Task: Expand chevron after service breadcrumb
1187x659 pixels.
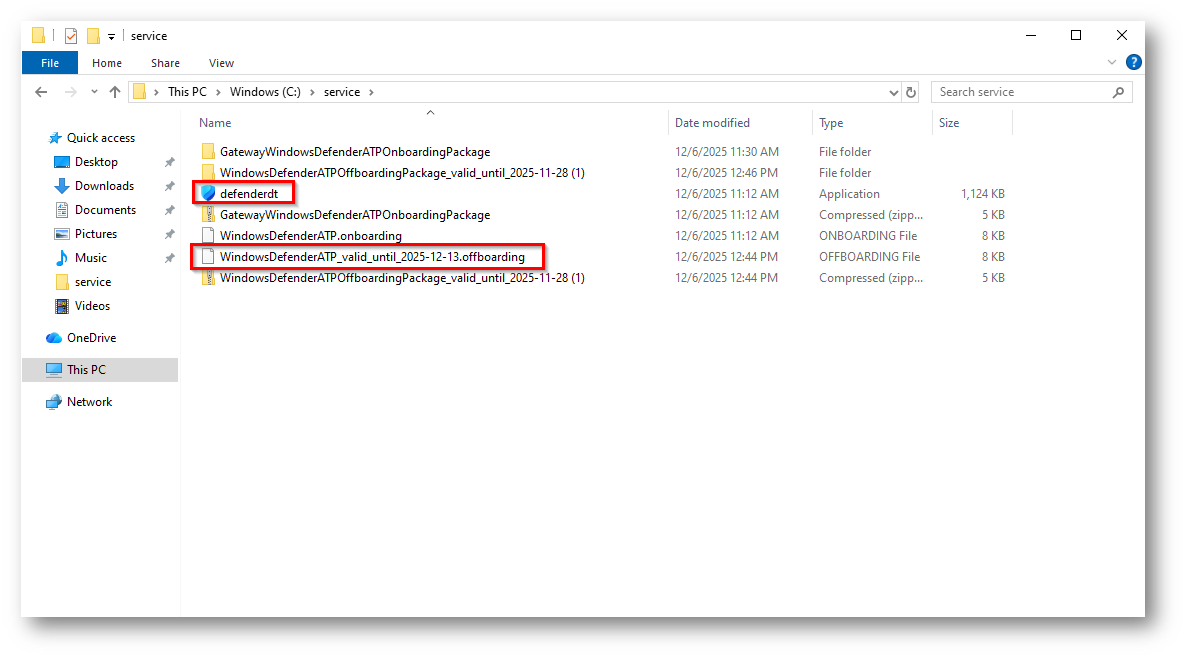Action: 371,92
